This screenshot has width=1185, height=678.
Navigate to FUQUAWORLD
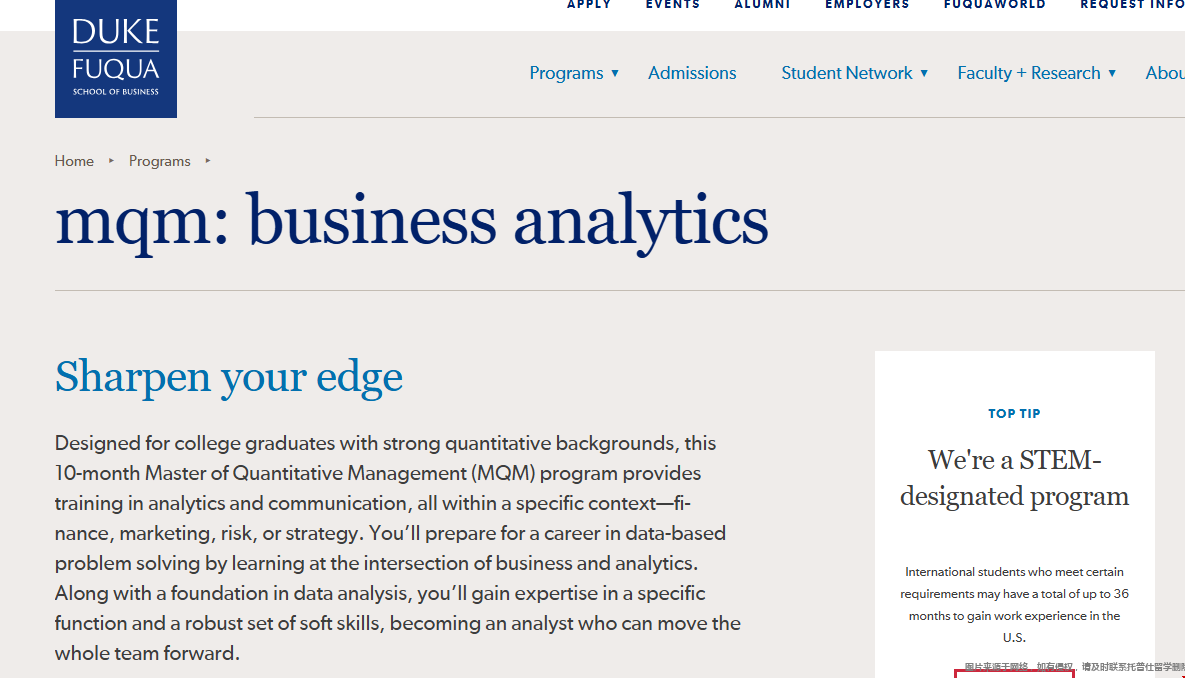pos(994,5)
